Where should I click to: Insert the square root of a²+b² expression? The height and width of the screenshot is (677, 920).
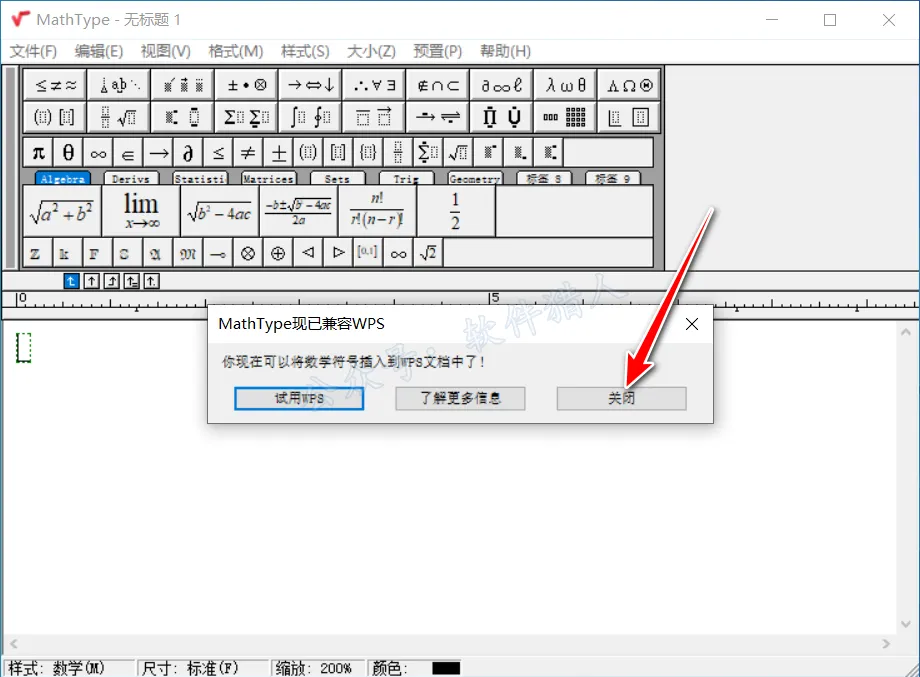tap(62, 211)
